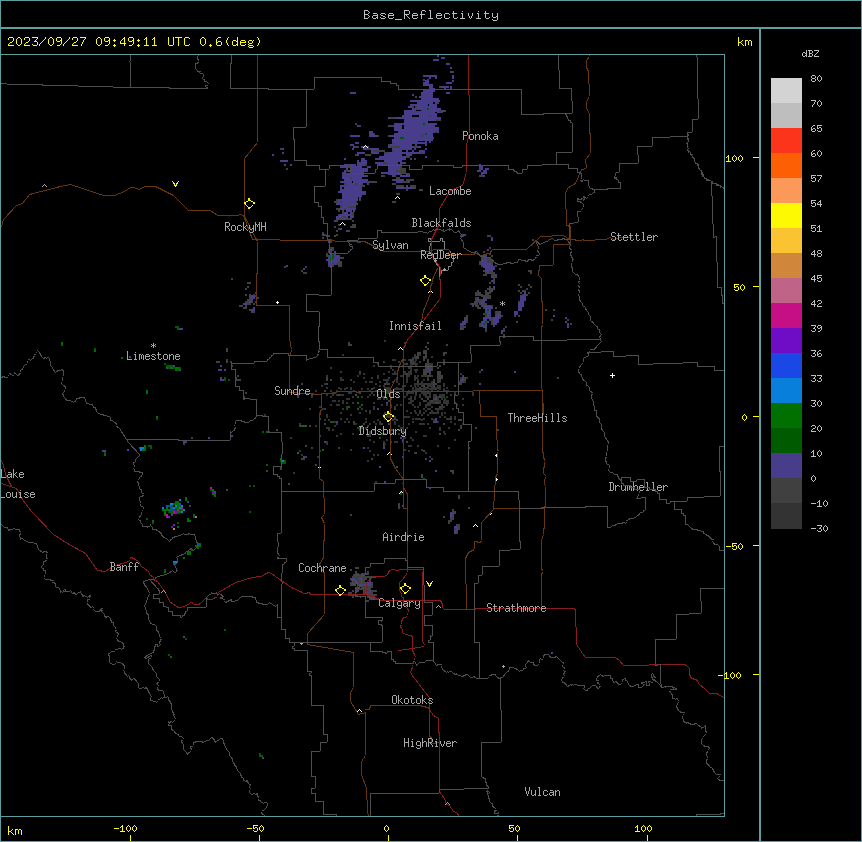Viewport: 862px width, 842px height.
Task: Click the Strathmore label
Action: pyautogui.click(x=516, y=608)
